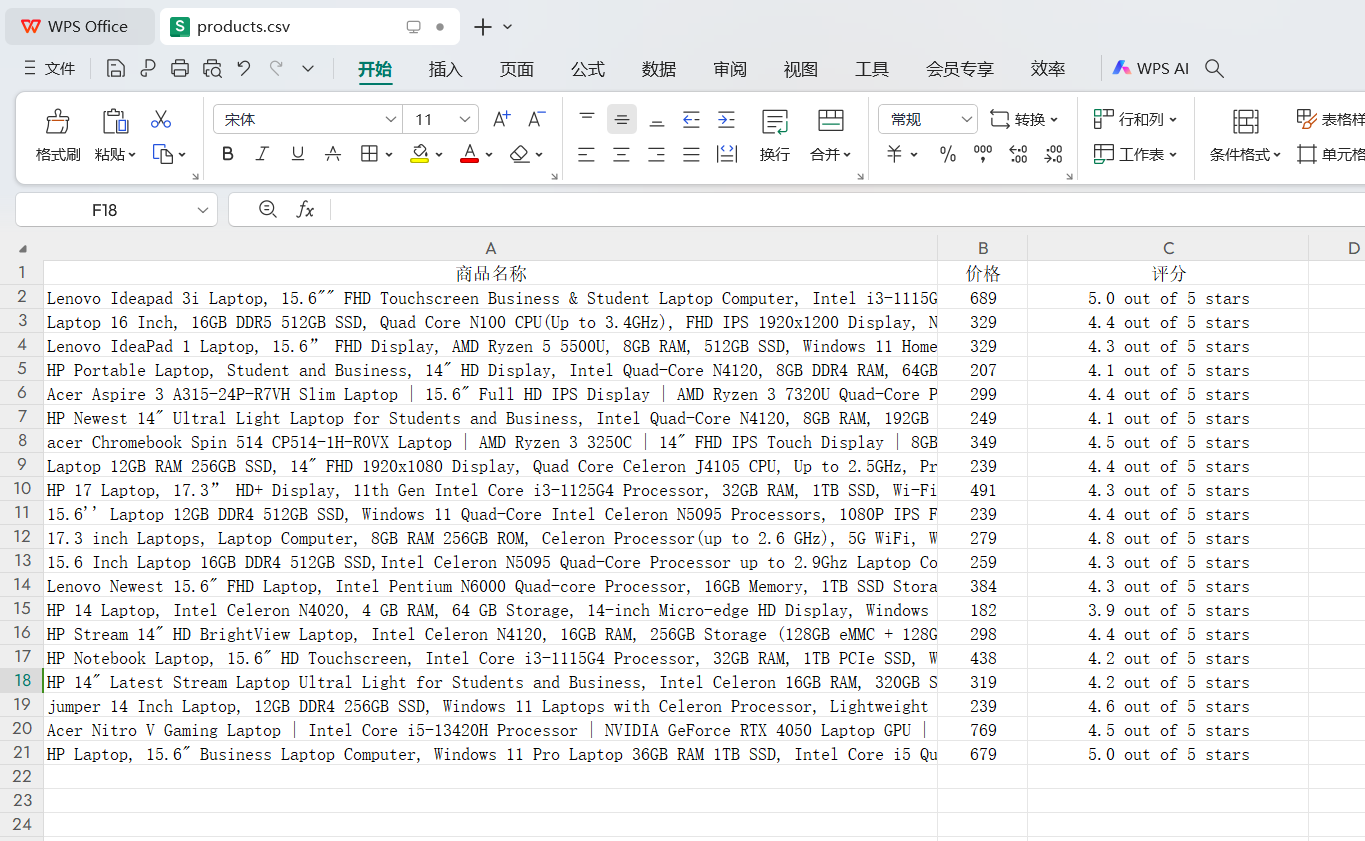Screen dimensions: 1365x841
Task: Switch to the 数据 ribbon tab
Action: (659, 69)
